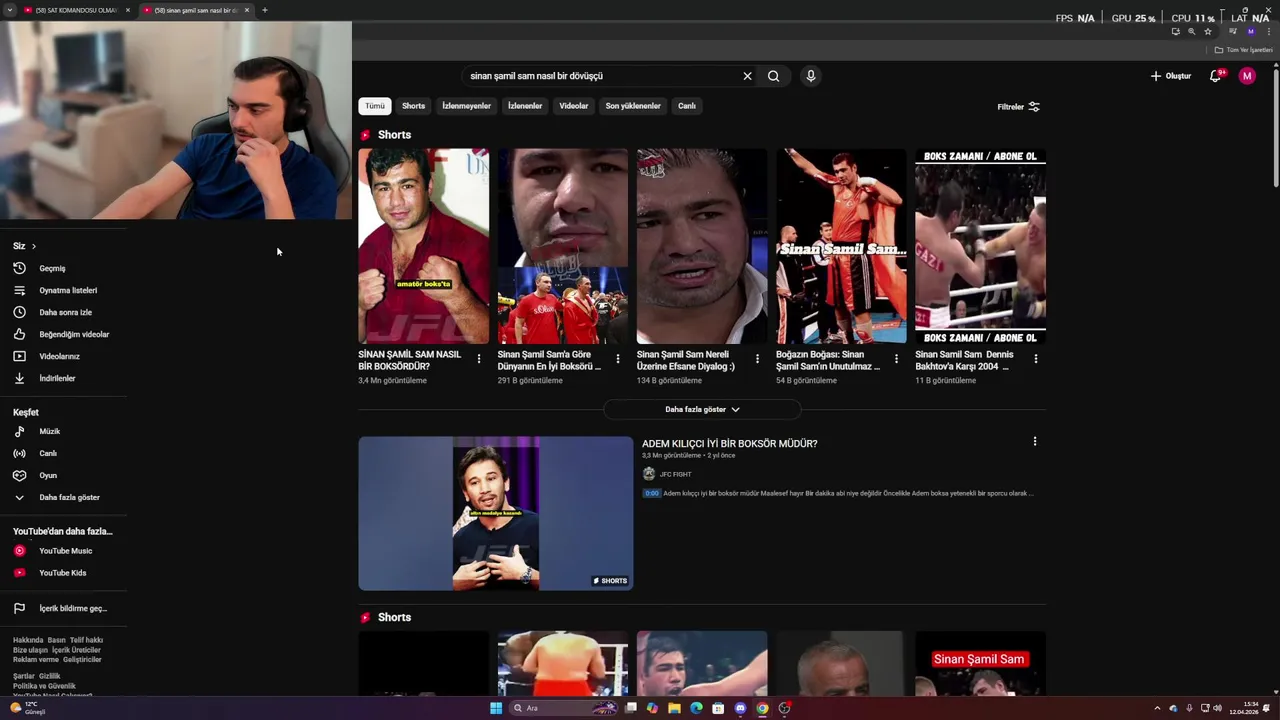Play the Dennis Bakhtov'a Karşı short thumbnail
Screen dimensions: 1280x720
pyautogui.click(x=981, y=246)
